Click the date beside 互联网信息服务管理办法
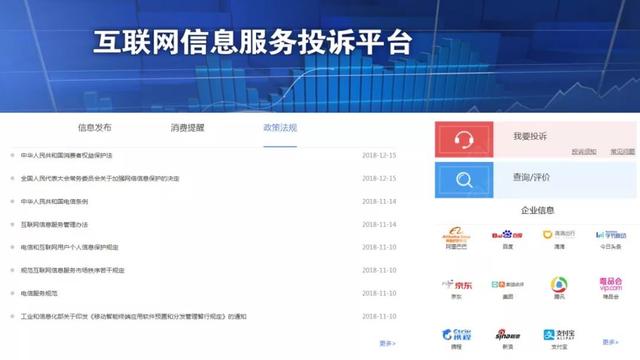The width and height of the screenshot is (640, 360). point(379,224)
